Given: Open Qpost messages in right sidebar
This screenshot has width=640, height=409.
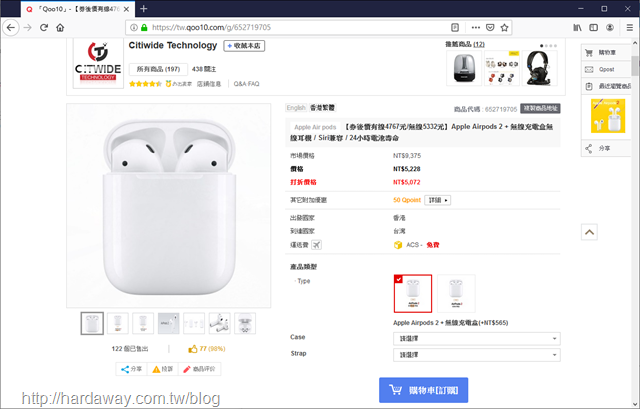Looking at the screenshot, I should pyautogui.click(x=606, y=69).
